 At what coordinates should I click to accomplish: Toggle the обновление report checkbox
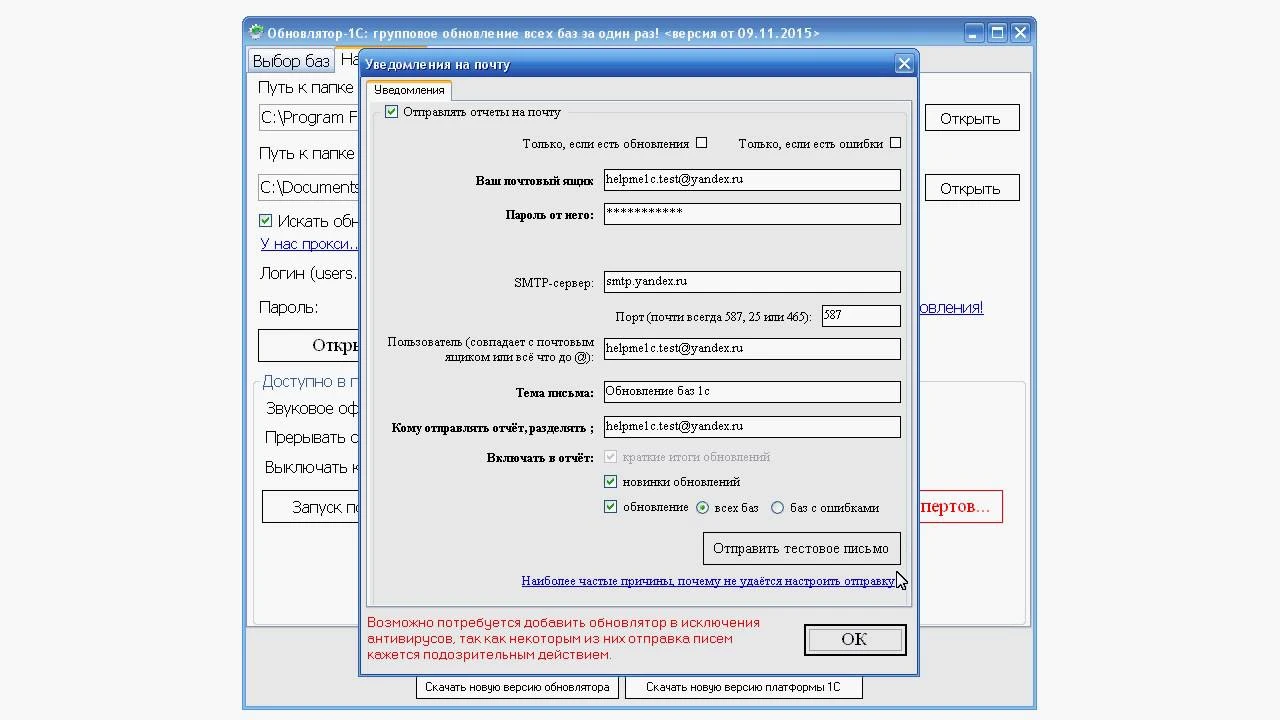click(610, 507)
